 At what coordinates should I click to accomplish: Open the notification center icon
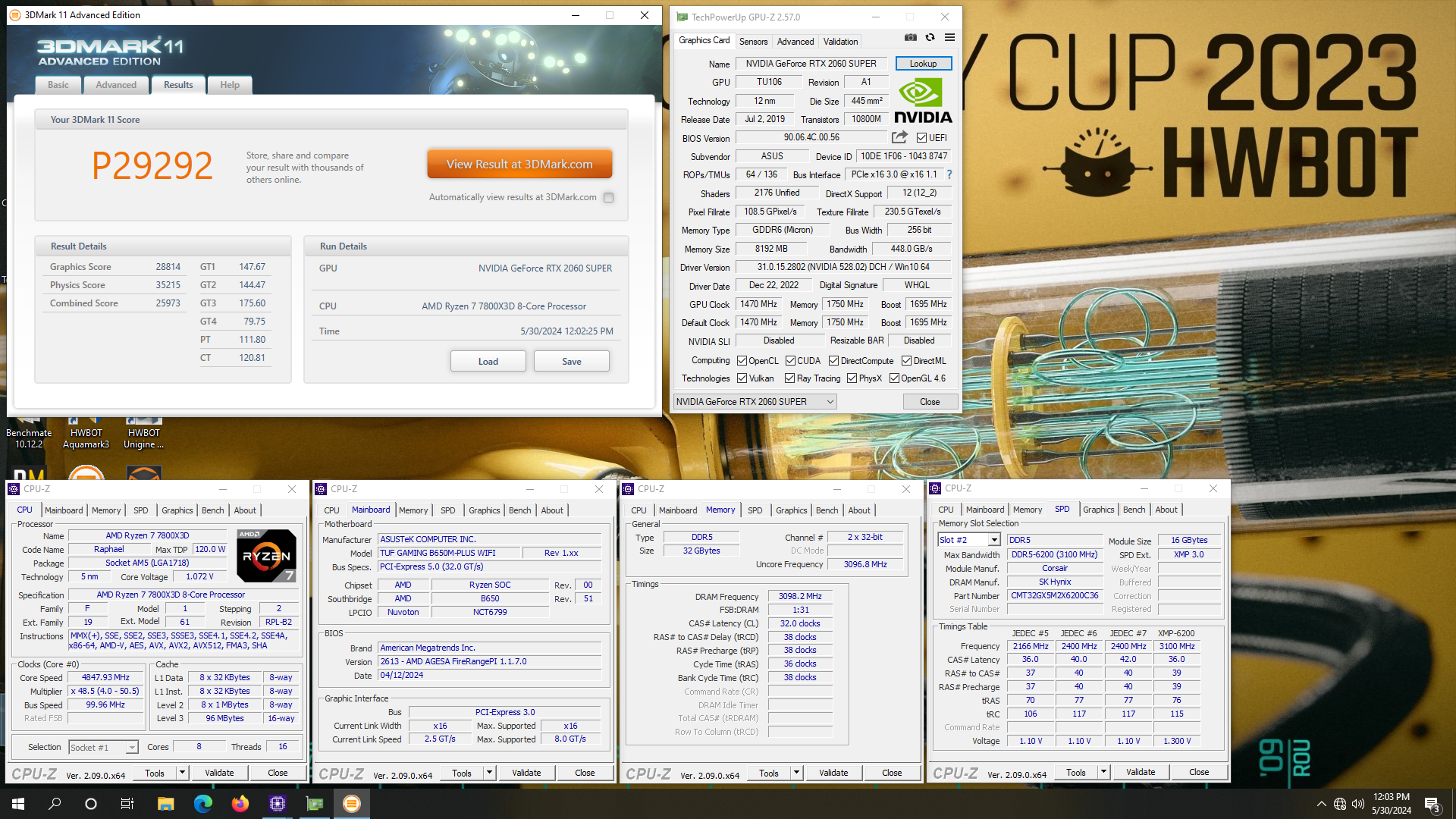1432,804
